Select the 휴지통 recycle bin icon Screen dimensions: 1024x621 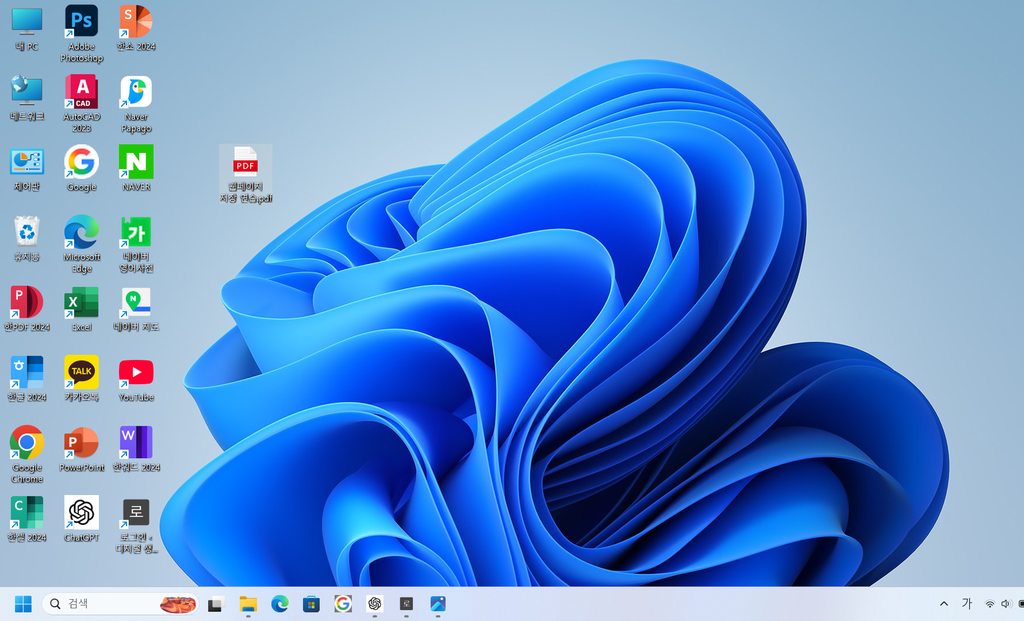[27, 239]
